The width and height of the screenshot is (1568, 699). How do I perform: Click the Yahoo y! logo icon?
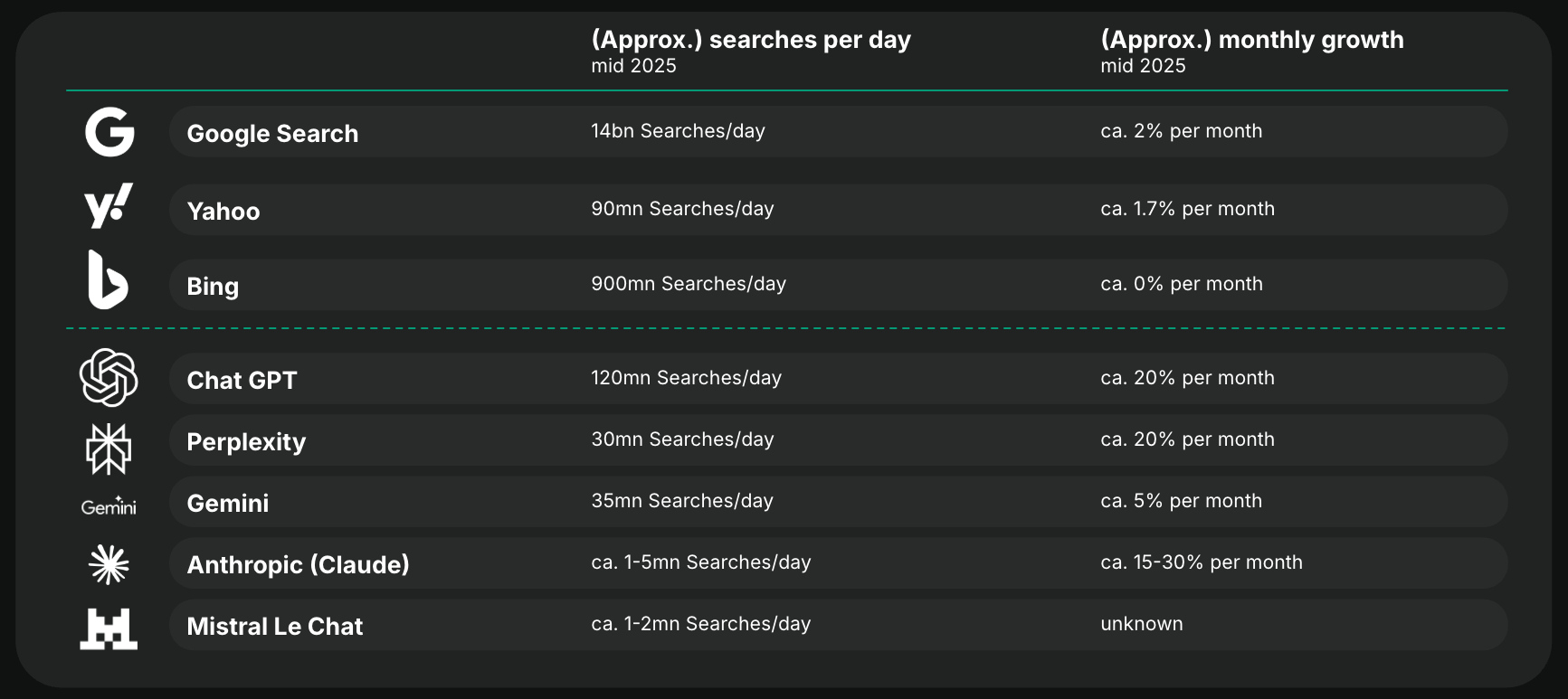pos(109,205)
